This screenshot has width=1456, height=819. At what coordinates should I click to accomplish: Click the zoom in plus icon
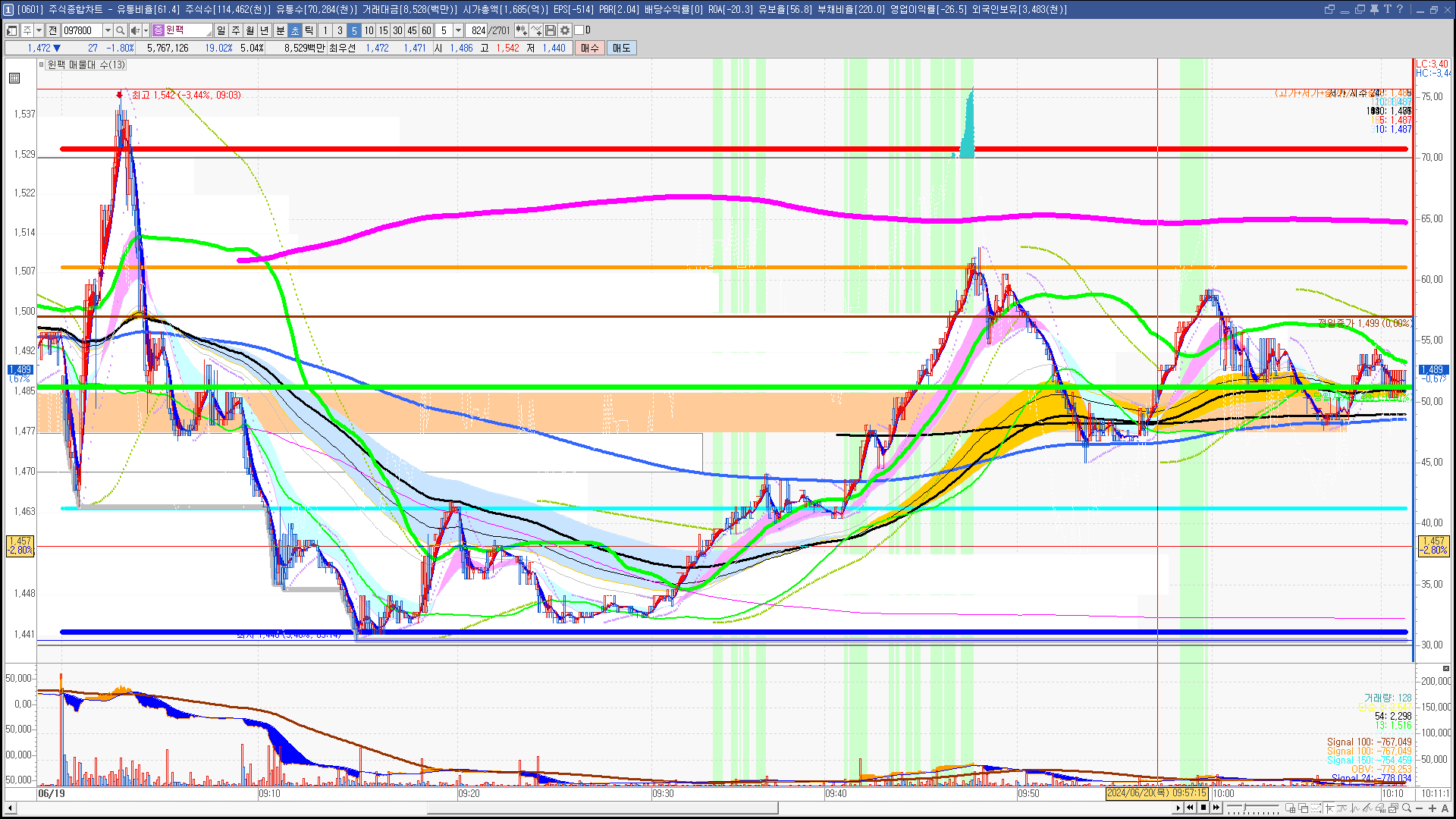point(1432,808)
